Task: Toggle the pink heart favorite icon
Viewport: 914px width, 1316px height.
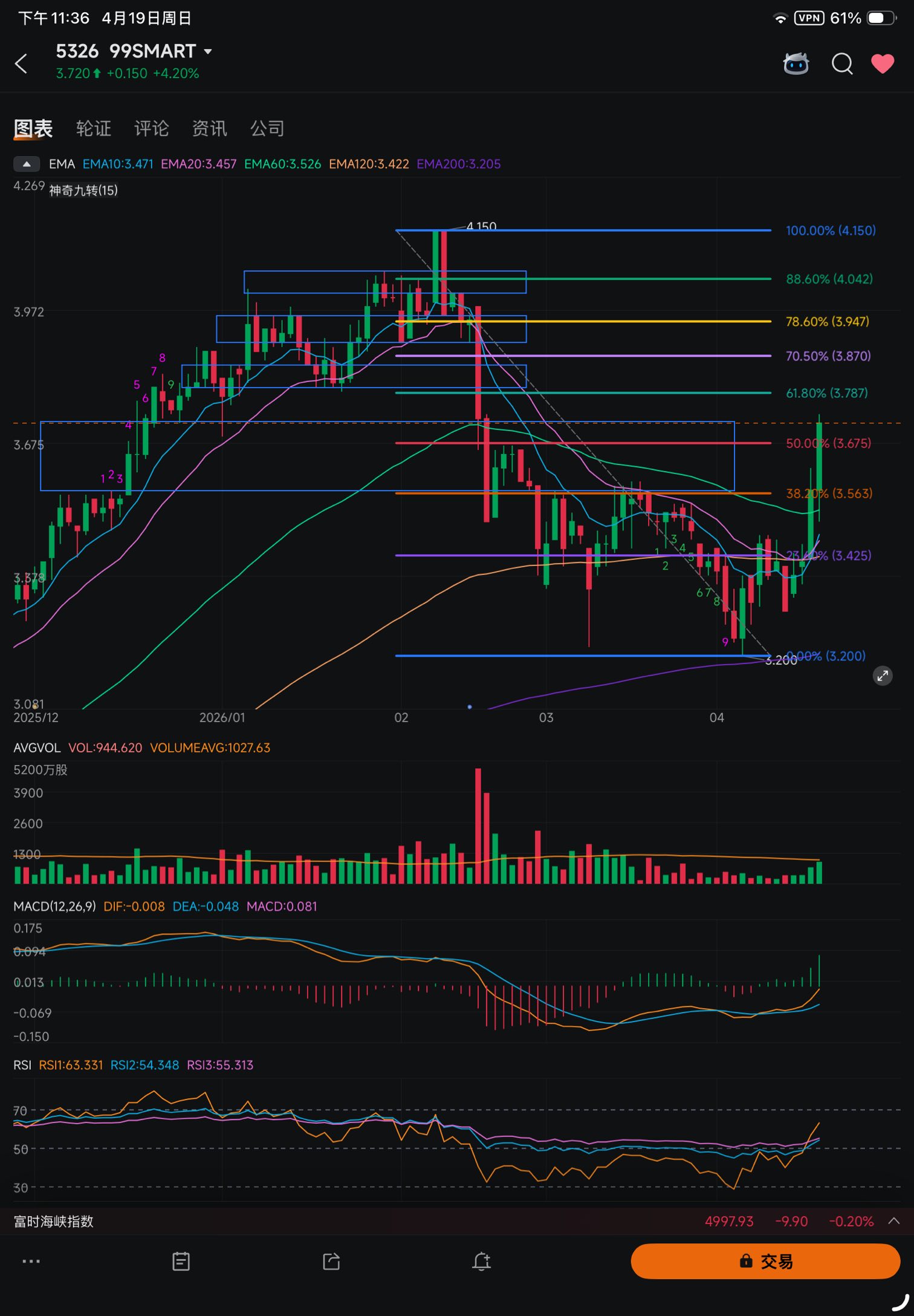Action: [883, 64]
